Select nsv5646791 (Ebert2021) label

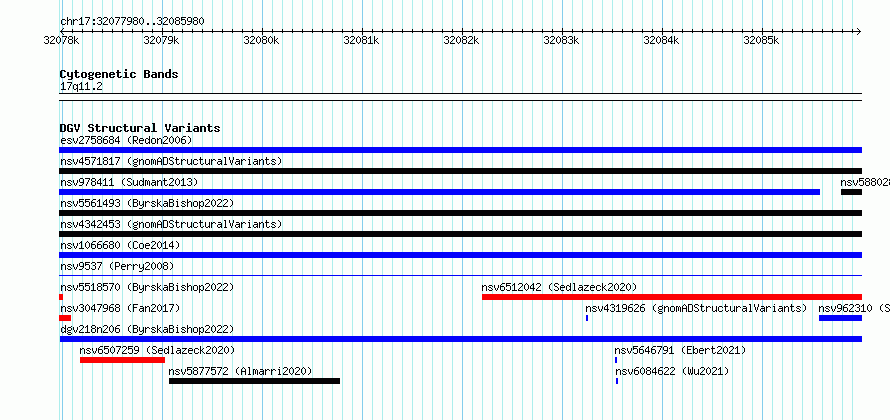click(680, 350)
